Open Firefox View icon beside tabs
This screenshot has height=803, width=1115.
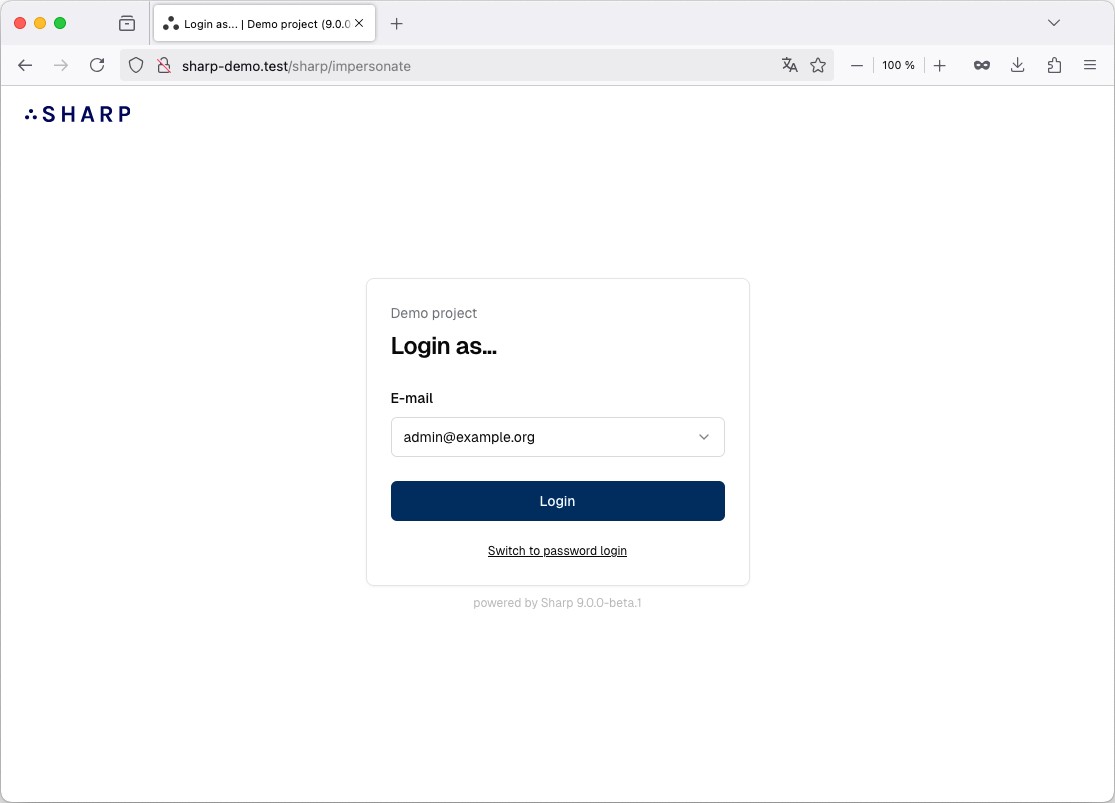coord(127,23)
